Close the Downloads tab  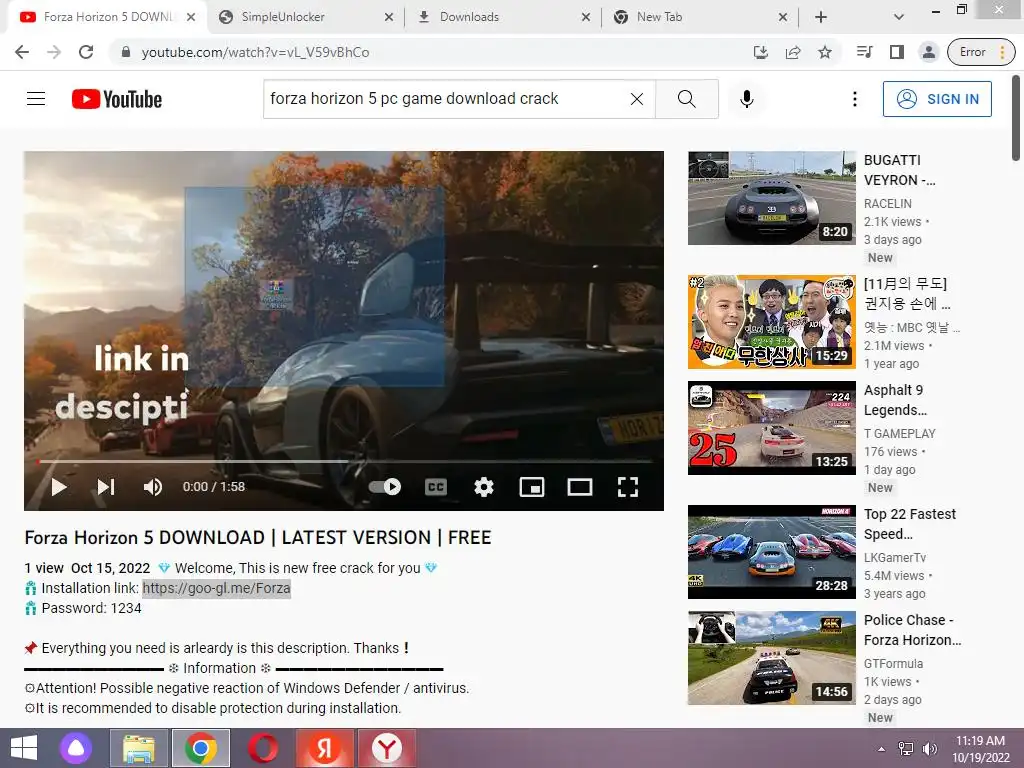point(586,17)
